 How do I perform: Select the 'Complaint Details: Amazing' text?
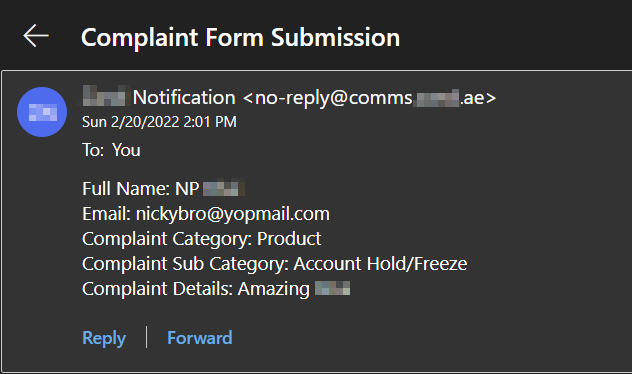tap(195, 289)
